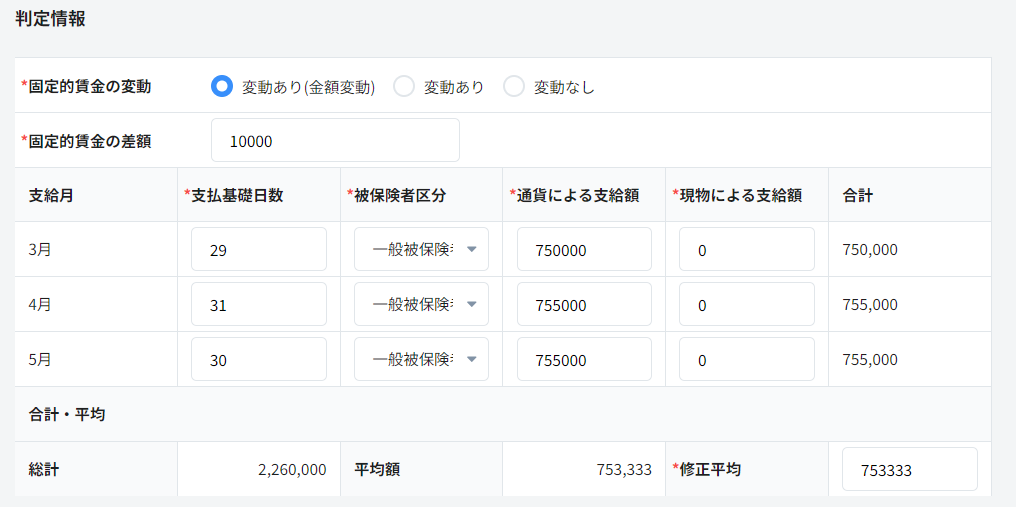The image size is (1016, 507).
Task: Choose the 変動なし radio option
Action: coord(514,87)
